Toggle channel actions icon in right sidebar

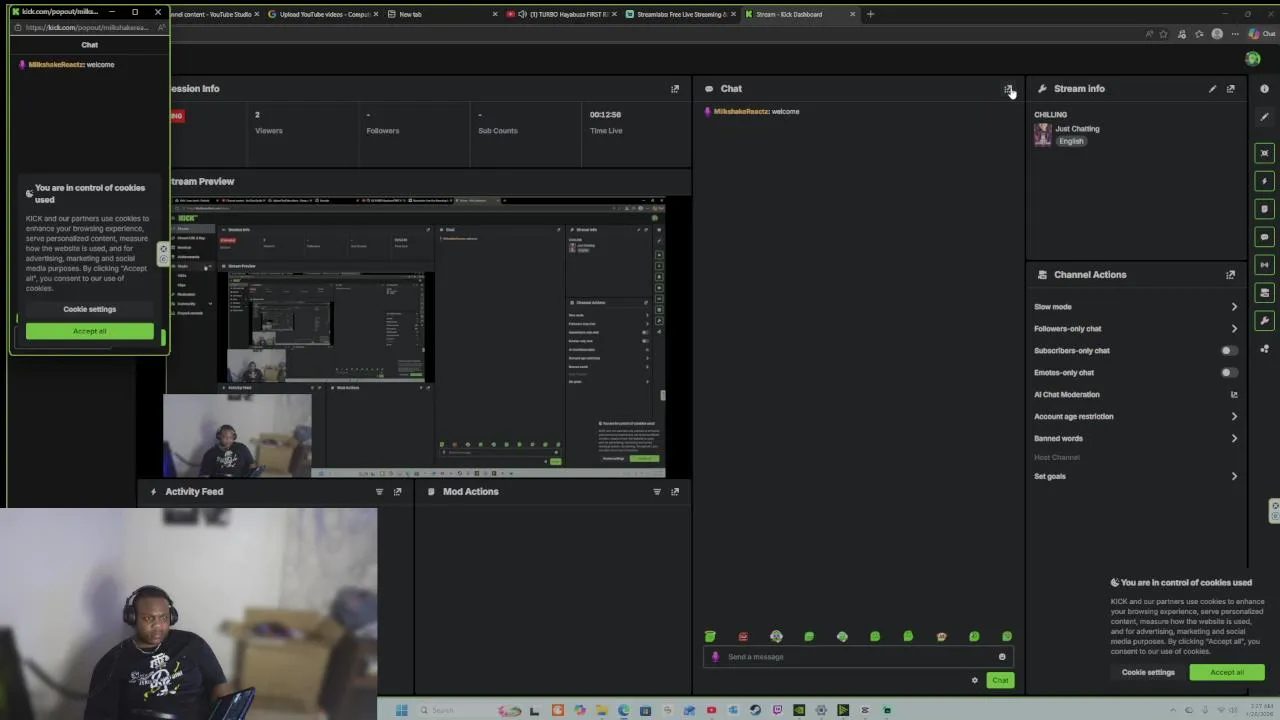[x=1264, y=293]
